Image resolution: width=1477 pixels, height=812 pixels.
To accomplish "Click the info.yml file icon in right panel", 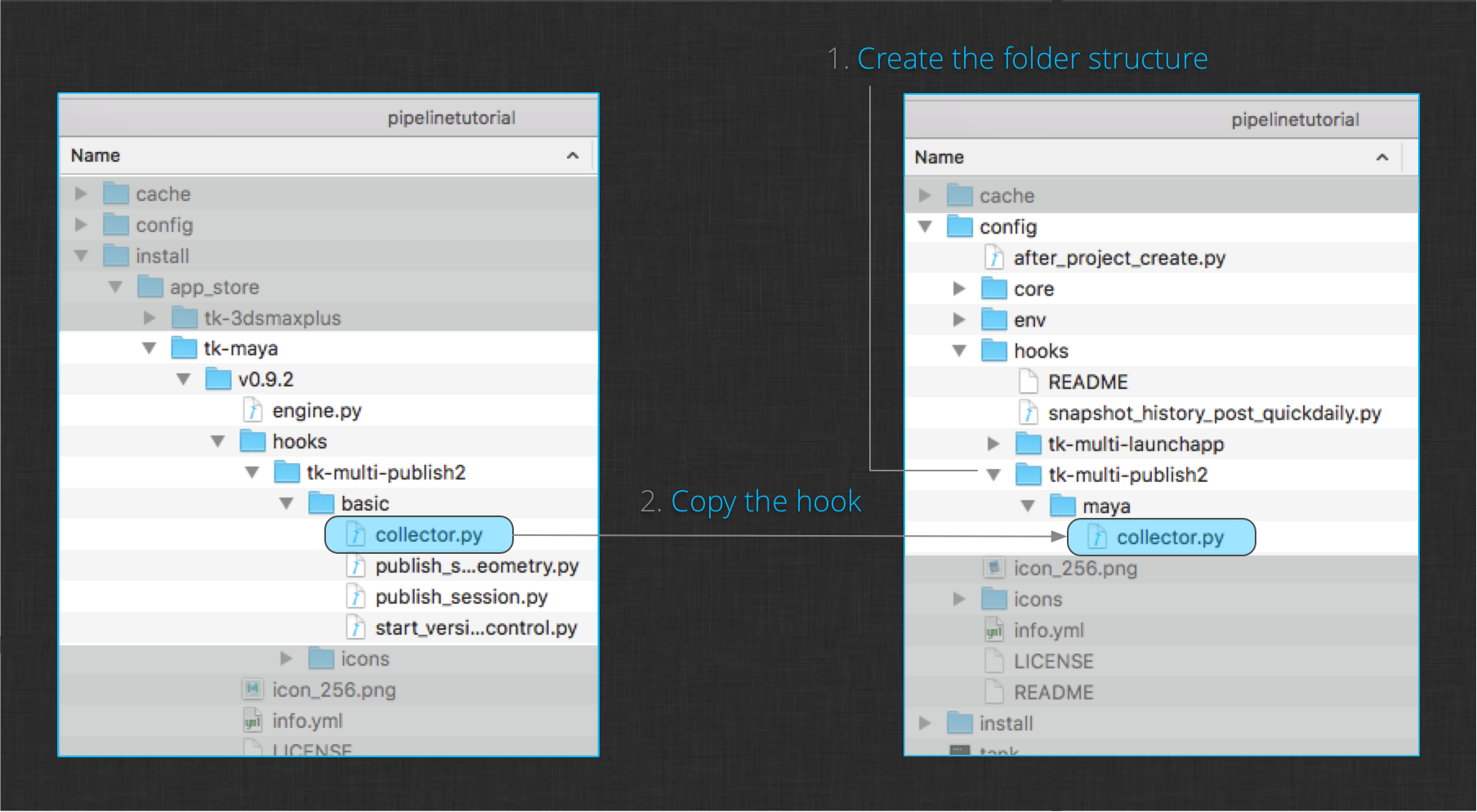I will tap(994, 630).
